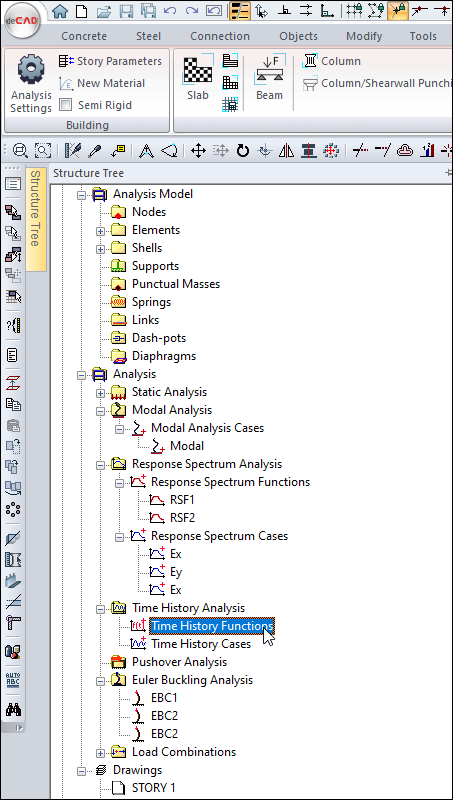This screenshot has width=453, height=800.
Task: Click the eyedropper icon in toolbar
Action: (95, 151)
